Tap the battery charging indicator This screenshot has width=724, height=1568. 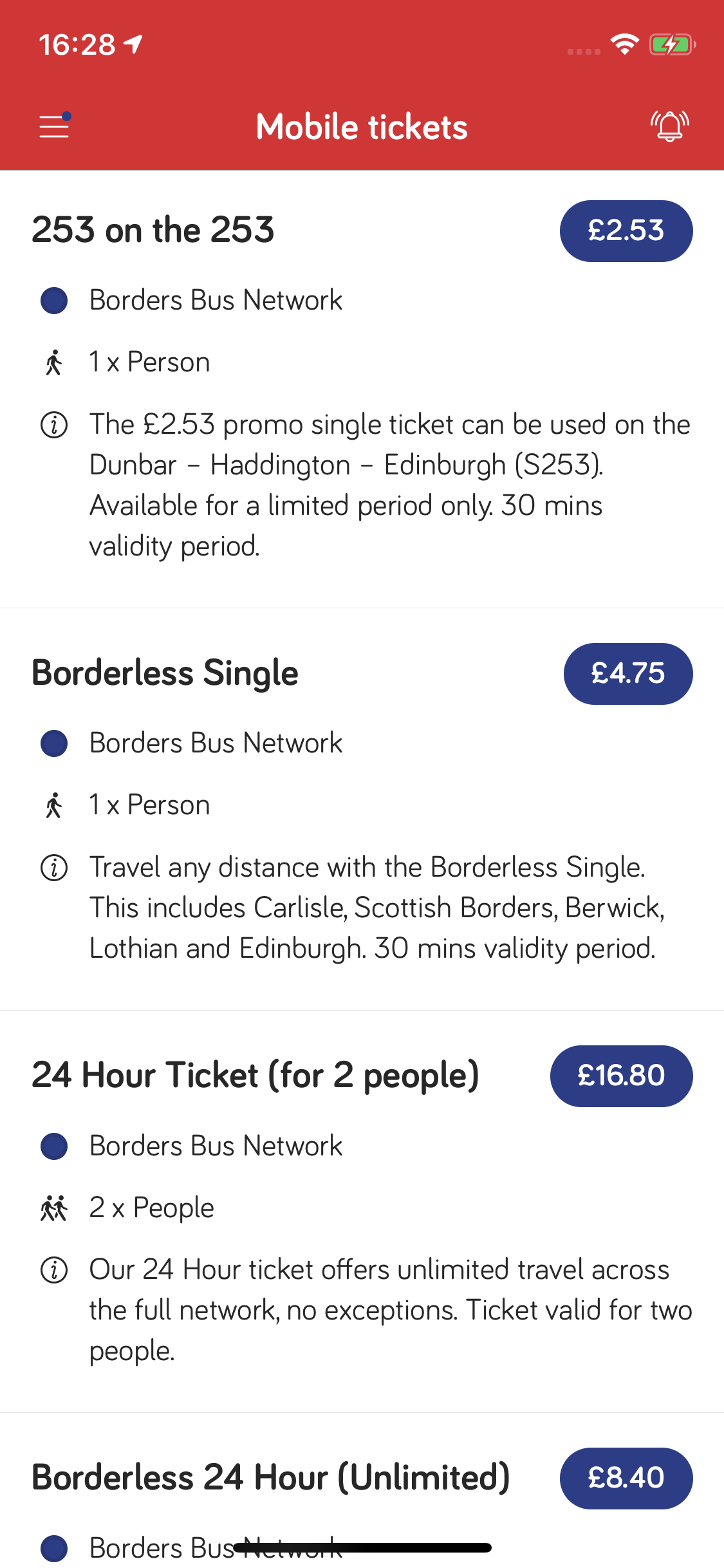(672, 44)
